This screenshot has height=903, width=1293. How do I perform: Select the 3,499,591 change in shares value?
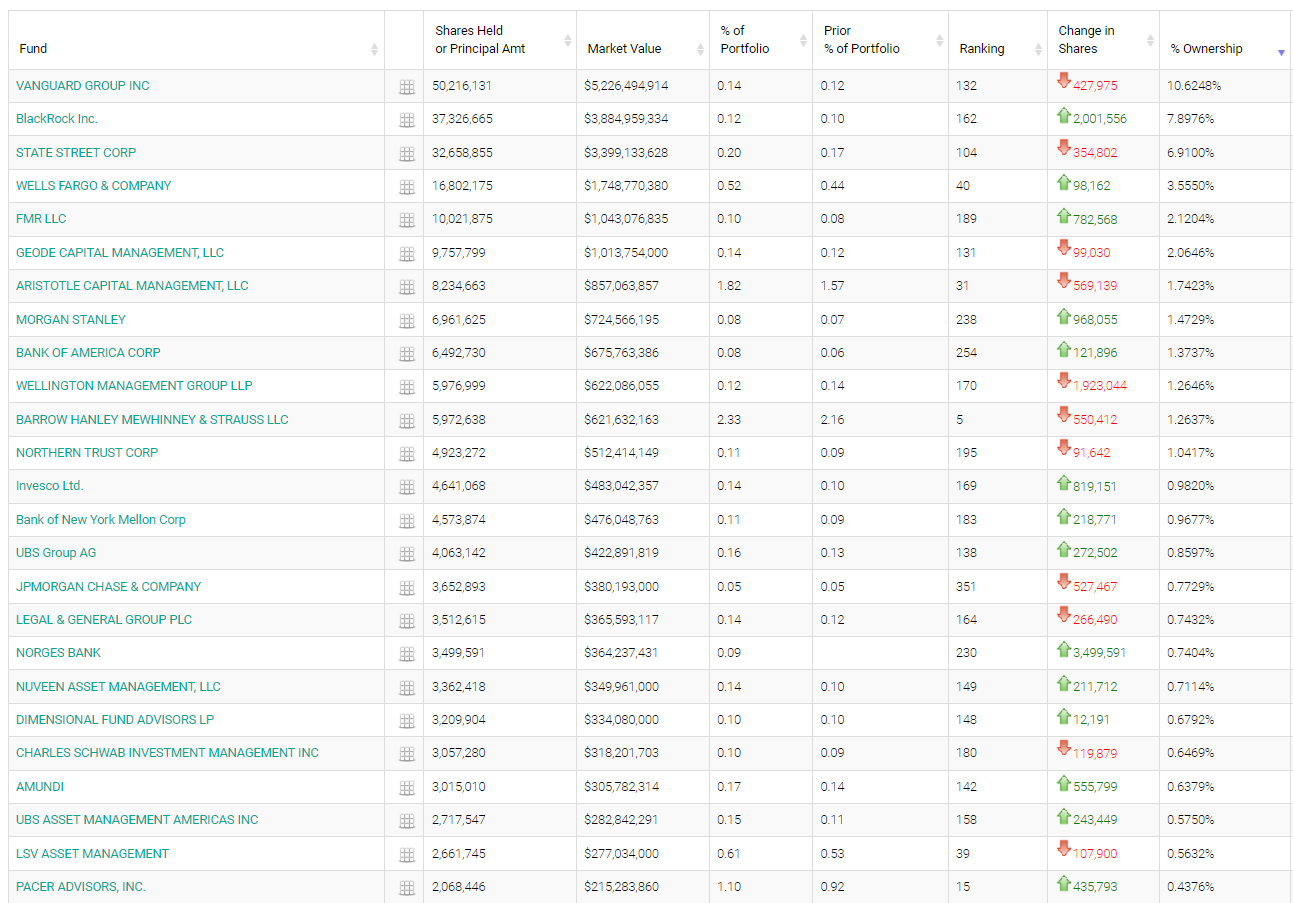(x=1099, y=653)
